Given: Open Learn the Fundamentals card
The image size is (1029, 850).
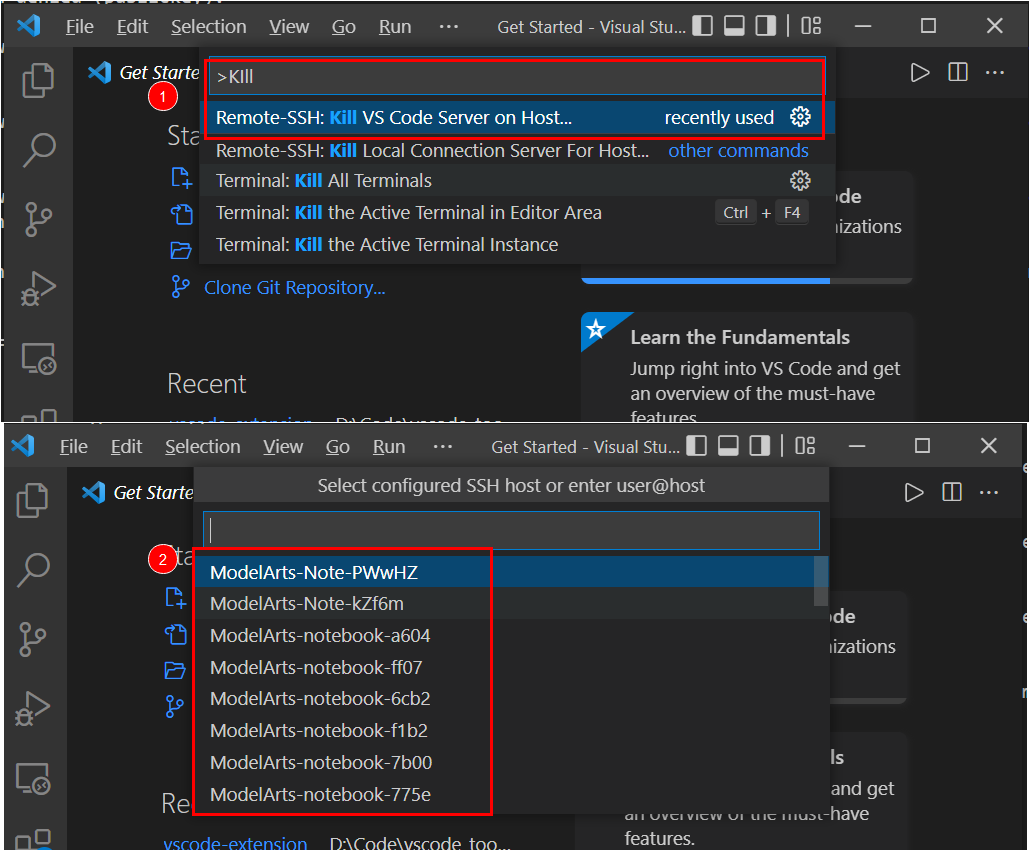Looking at the screenshot, I should (747, 368).
